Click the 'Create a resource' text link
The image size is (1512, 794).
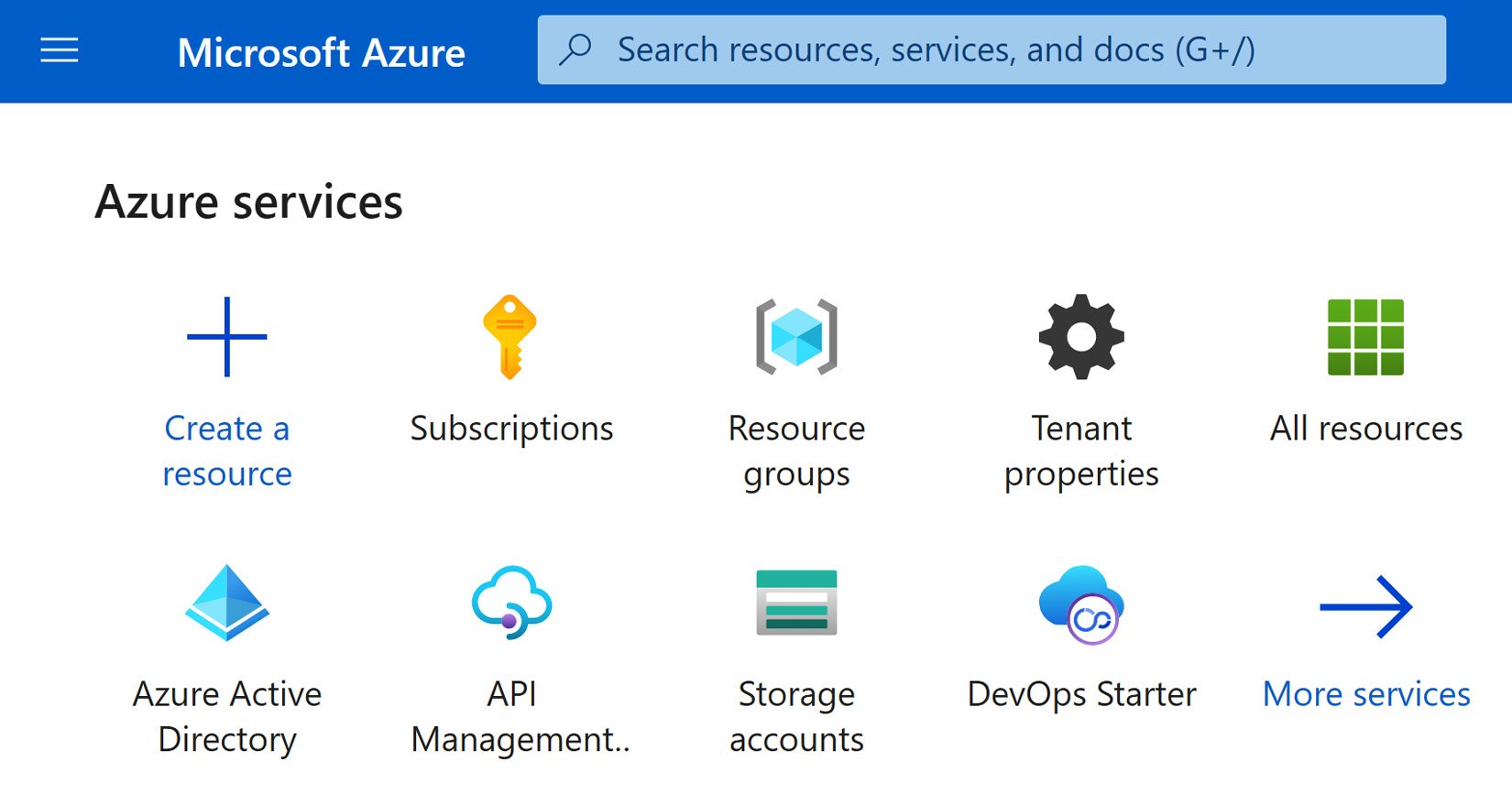coord(226,451)
